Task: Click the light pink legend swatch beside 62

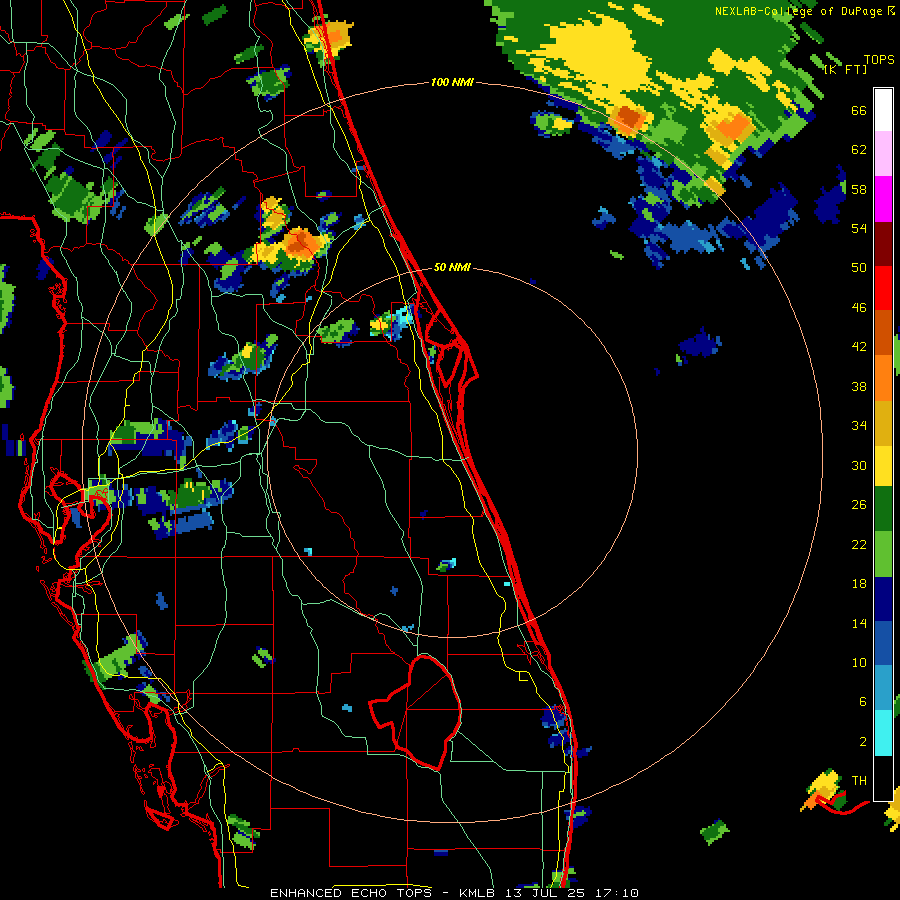Action: pos(883,153)
